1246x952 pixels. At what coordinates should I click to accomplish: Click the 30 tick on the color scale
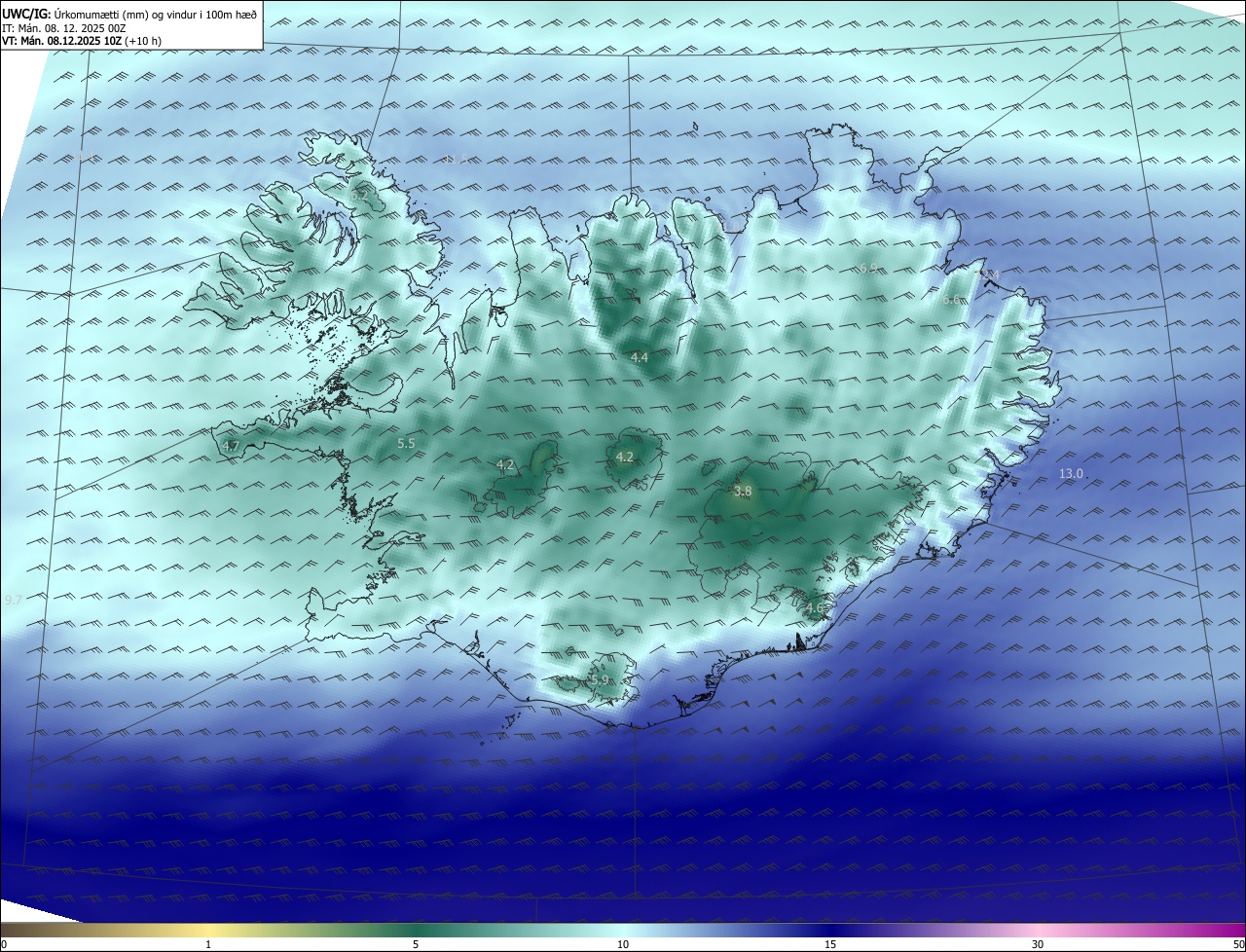(x=1038, y=944)
